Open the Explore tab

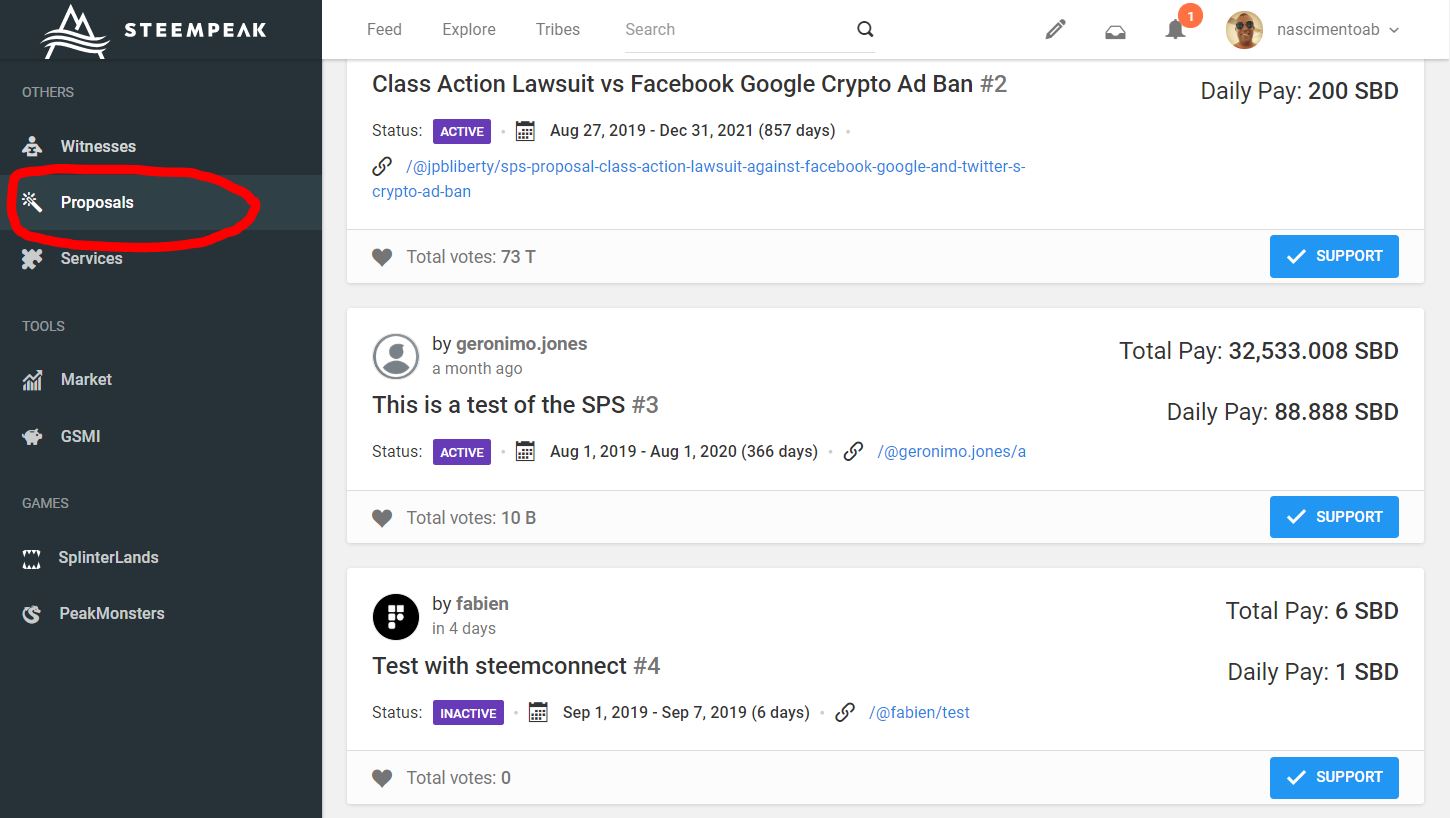coord(469,29)
